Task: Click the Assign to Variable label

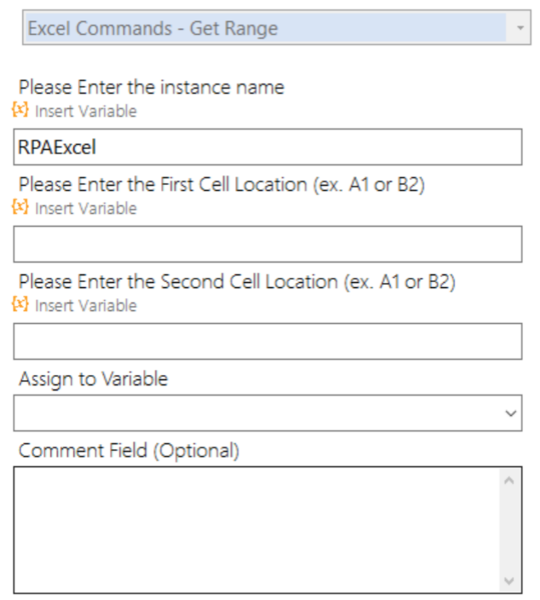Action: point(93,379)
